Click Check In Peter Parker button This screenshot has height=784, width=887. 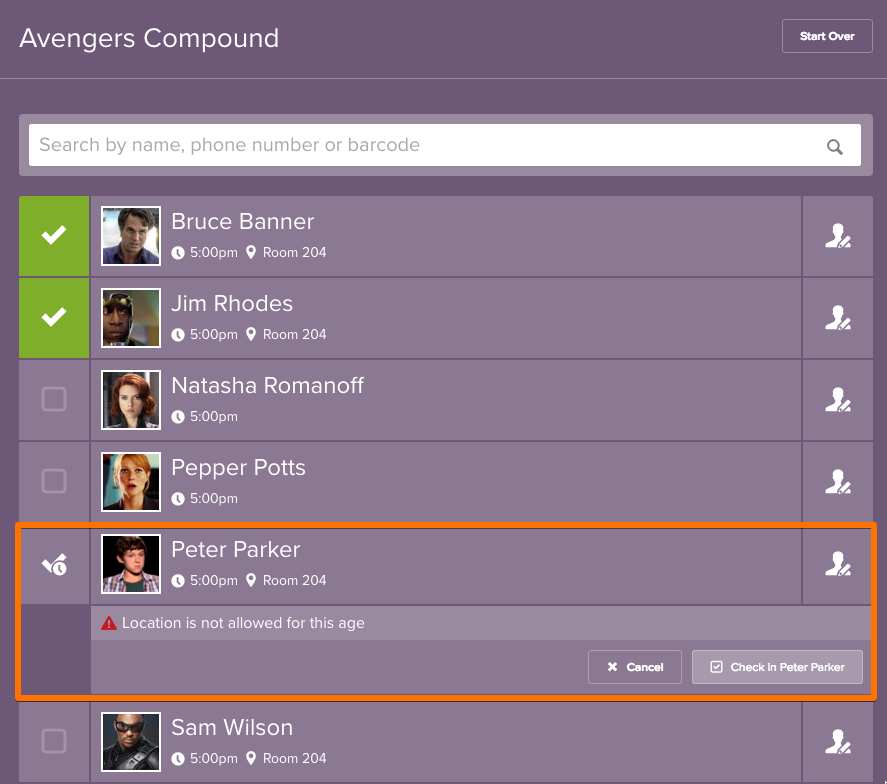777,667
